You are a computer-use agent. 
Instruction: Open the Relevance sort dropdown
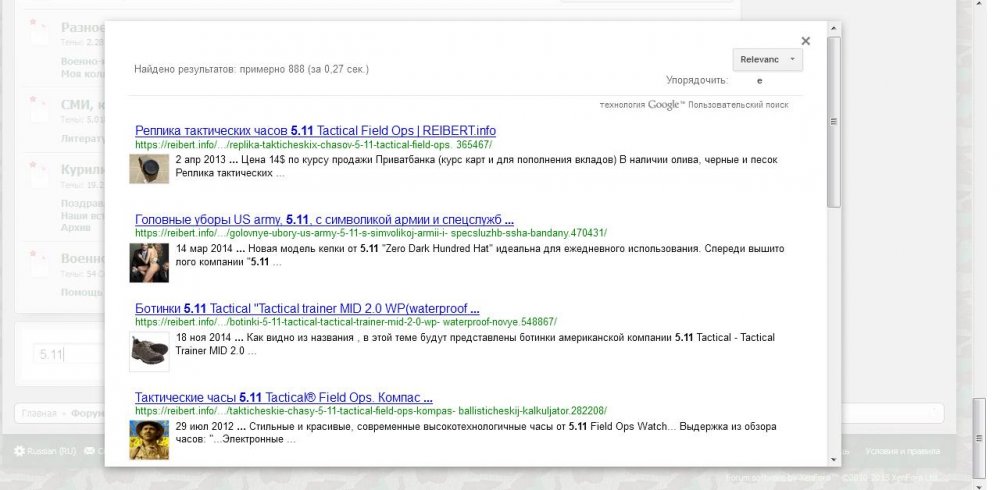pos(767,60)
